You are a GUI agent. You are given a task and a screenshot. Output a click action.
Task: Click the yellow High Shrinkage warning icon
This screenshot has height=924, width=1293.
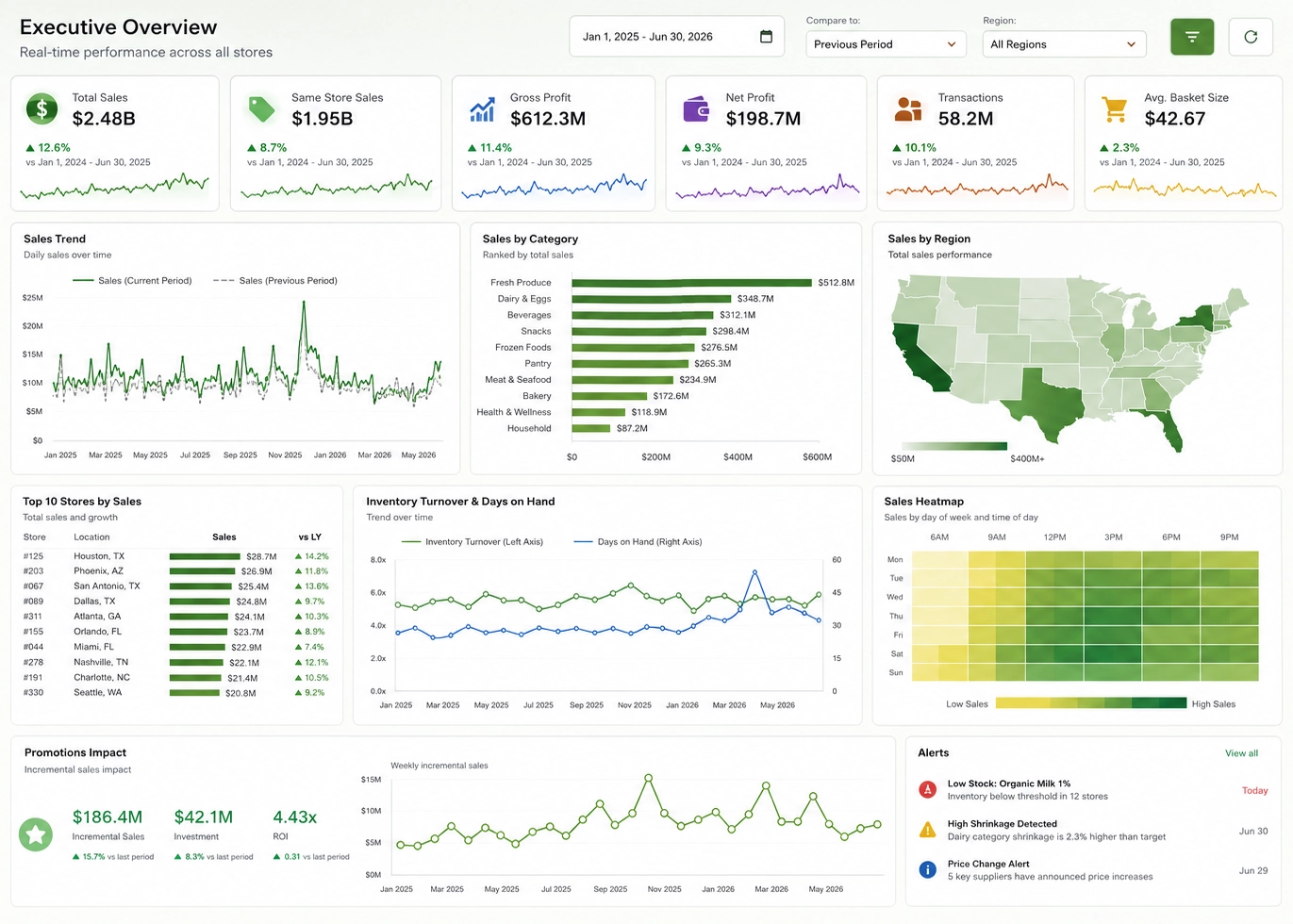click(x=928, y=830)
